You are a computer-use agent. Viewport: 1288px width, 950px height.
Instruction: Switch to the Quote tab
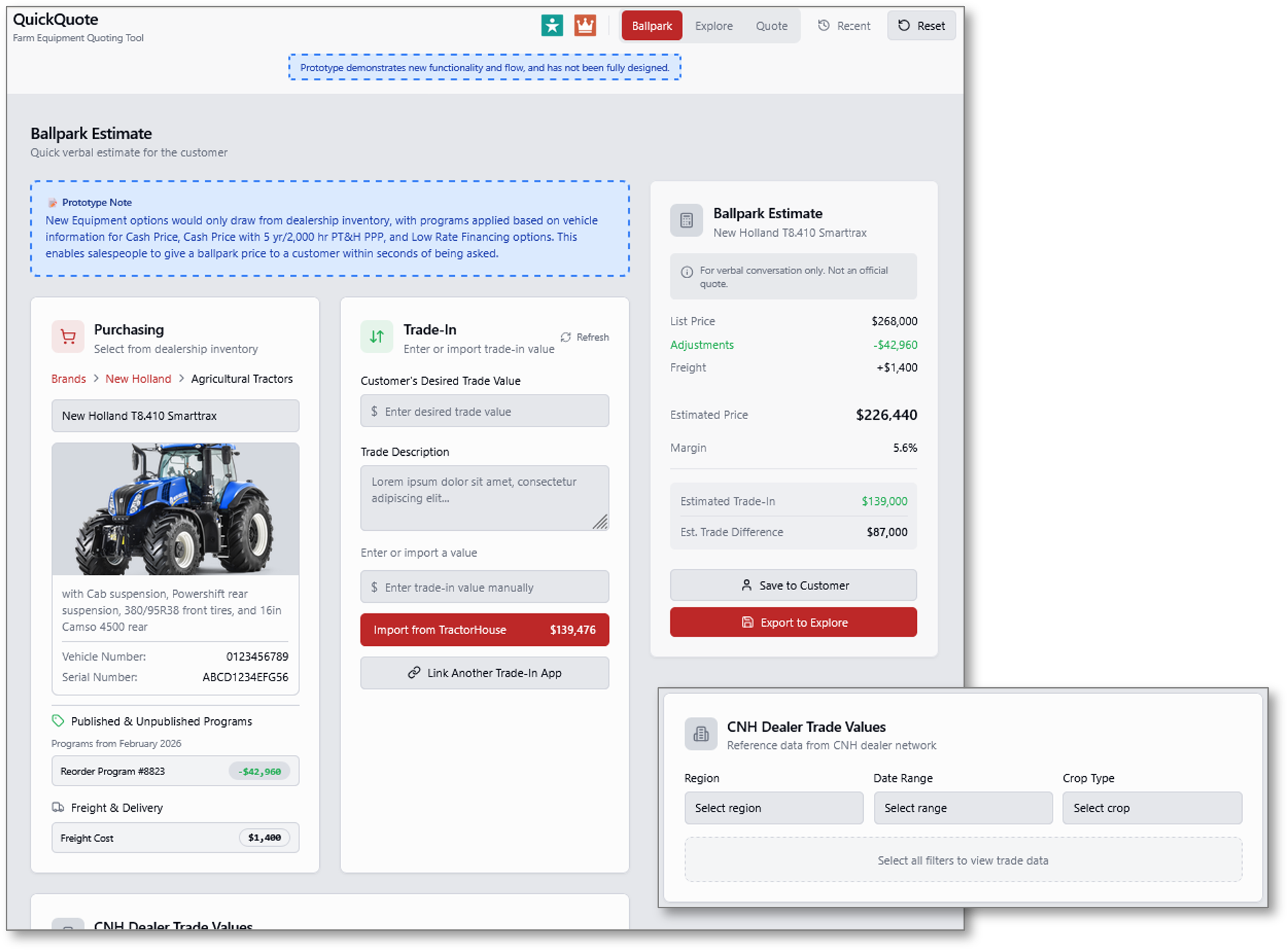coord(771,26)
